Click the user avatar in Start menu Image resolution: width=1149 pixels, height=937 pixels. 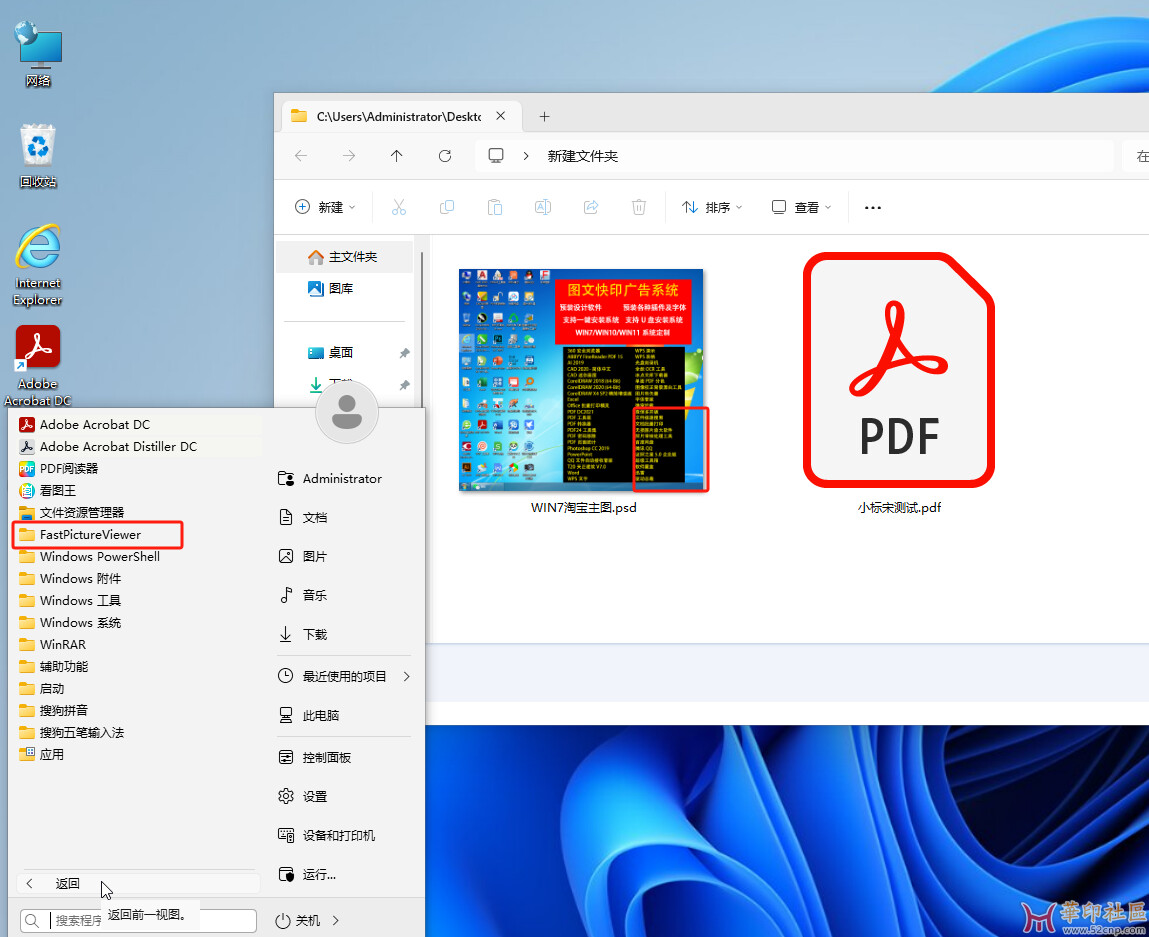(347, 412)
